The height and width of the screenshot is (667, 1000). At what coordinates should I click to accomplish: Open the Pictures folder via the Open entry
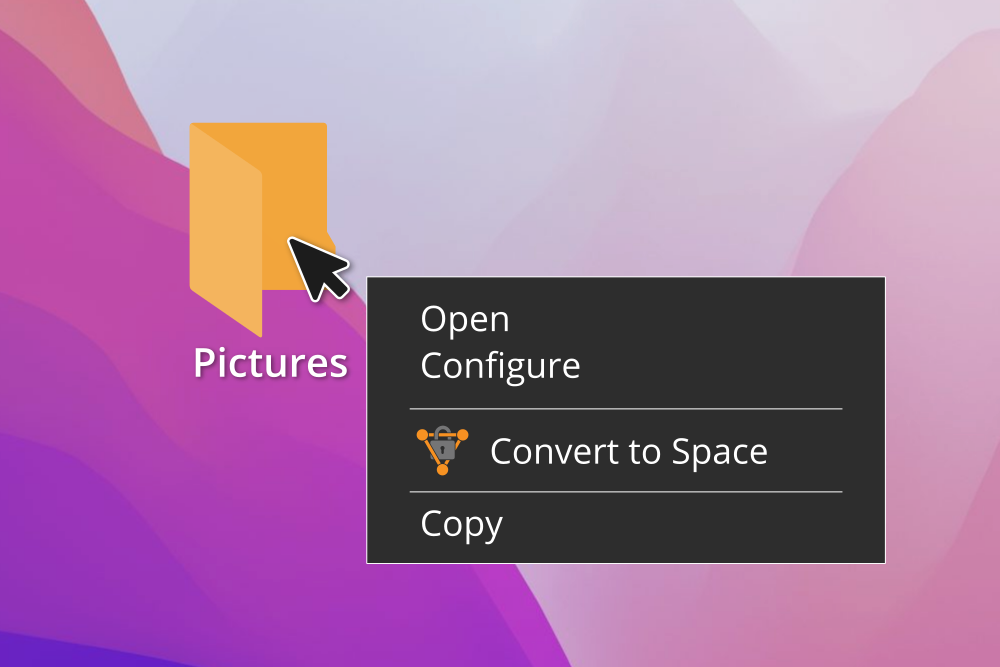pos(465,319)
